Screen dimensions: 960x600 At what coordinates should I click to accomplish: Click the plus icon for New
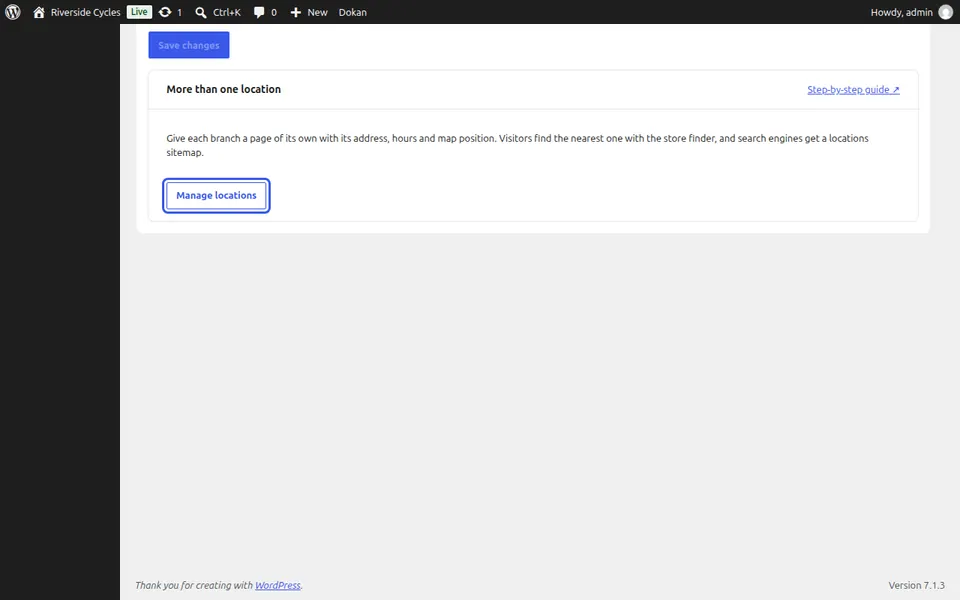click(x=296, y=12)
